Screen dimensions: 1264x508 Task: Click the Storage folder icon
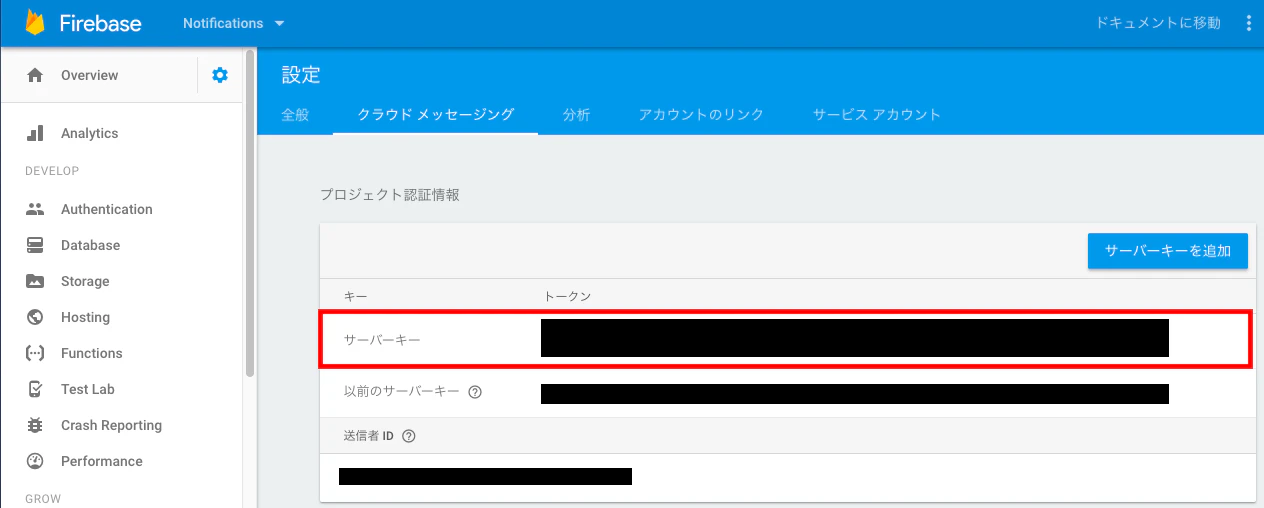(35, 281)
